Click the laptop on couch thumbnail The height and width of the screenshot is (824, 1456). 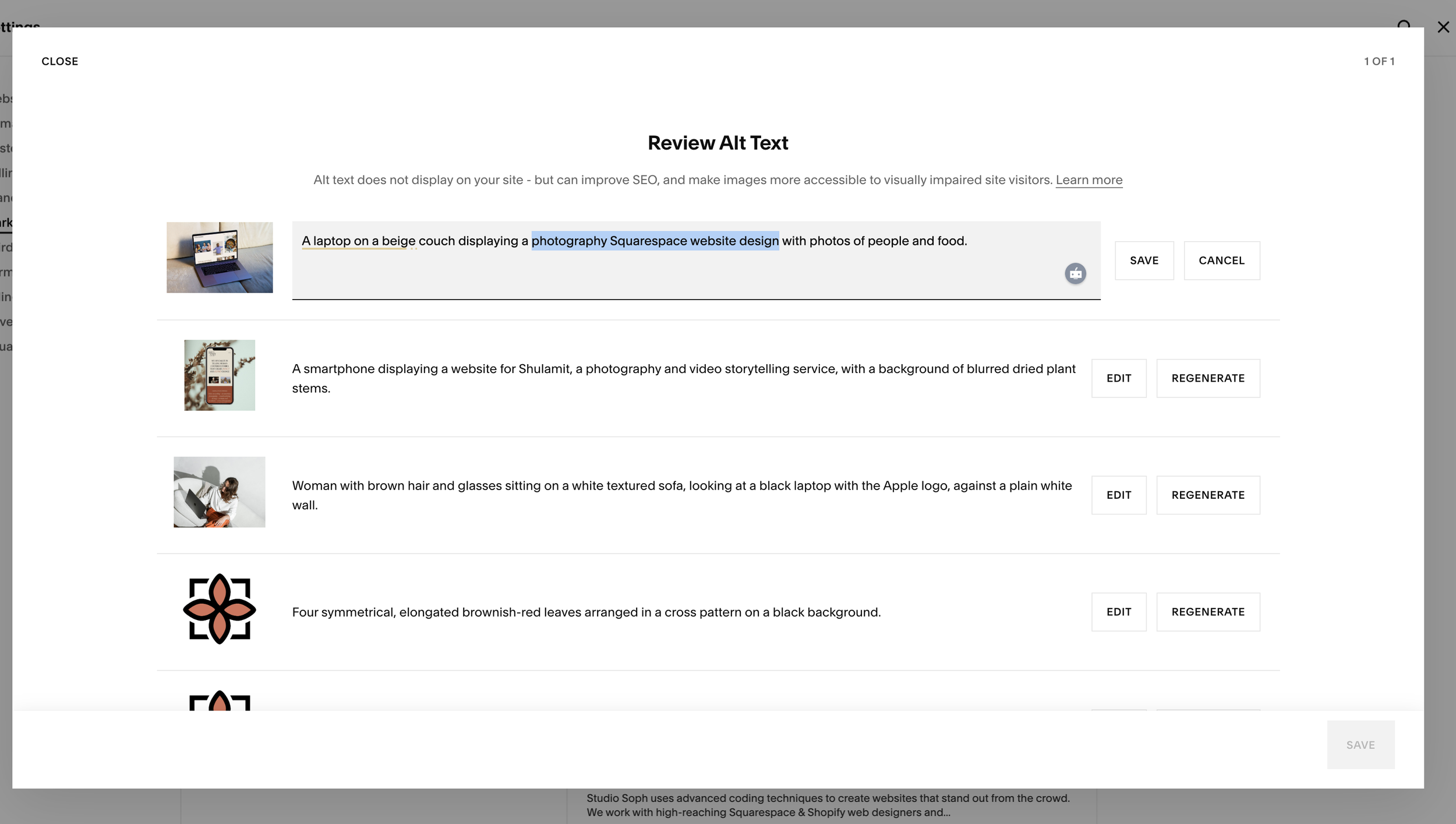pos(220,257)
